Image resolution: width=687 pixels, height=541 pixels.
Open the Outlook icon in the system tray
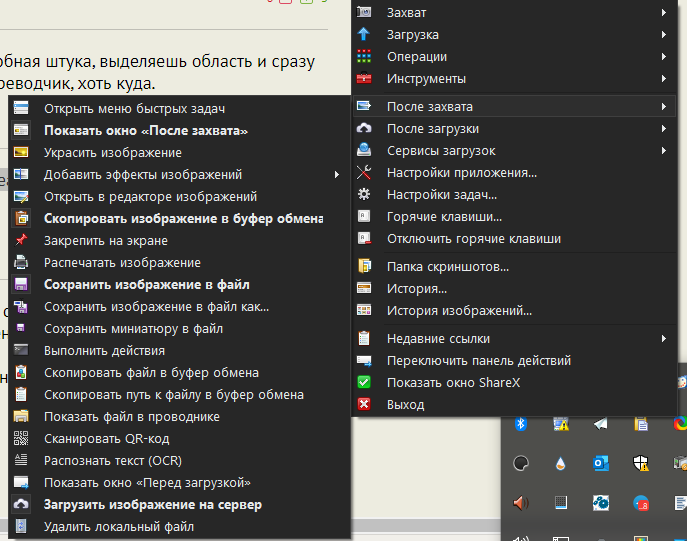[x=601, y=463]
